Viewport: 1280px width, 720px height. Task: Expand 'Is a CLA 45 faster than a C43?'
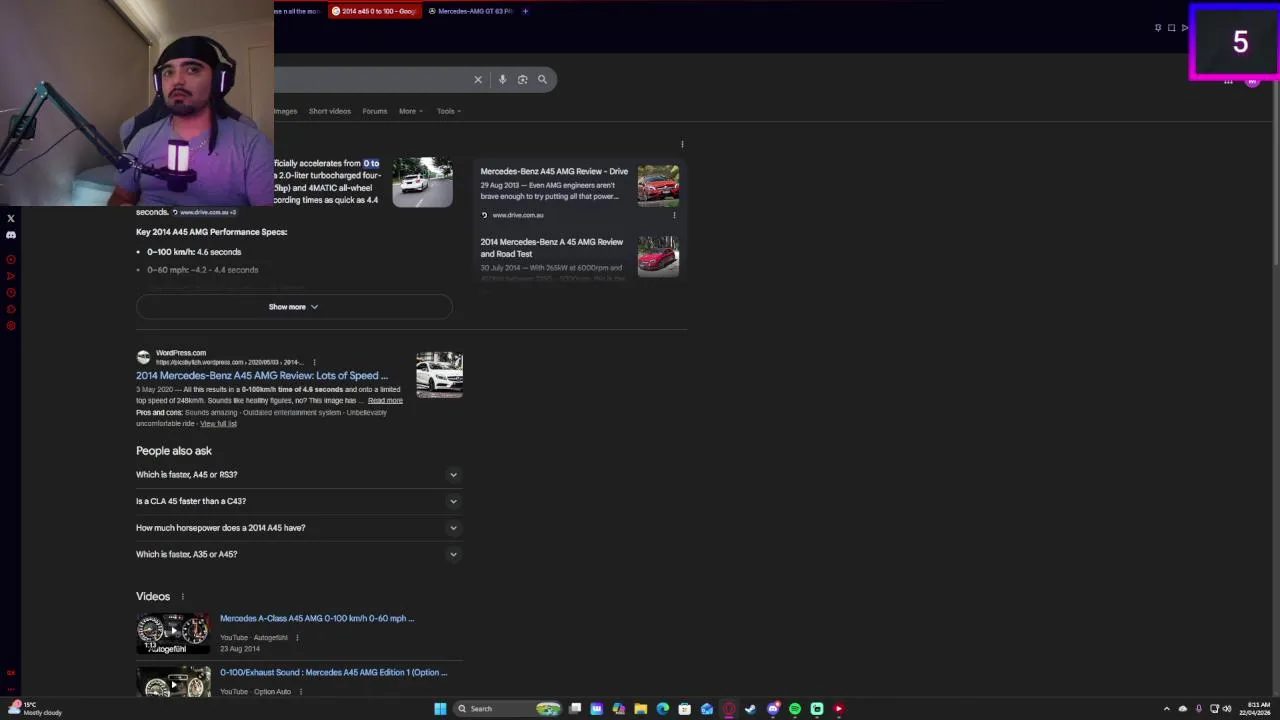pyautogui.click(x=297, y=501)
